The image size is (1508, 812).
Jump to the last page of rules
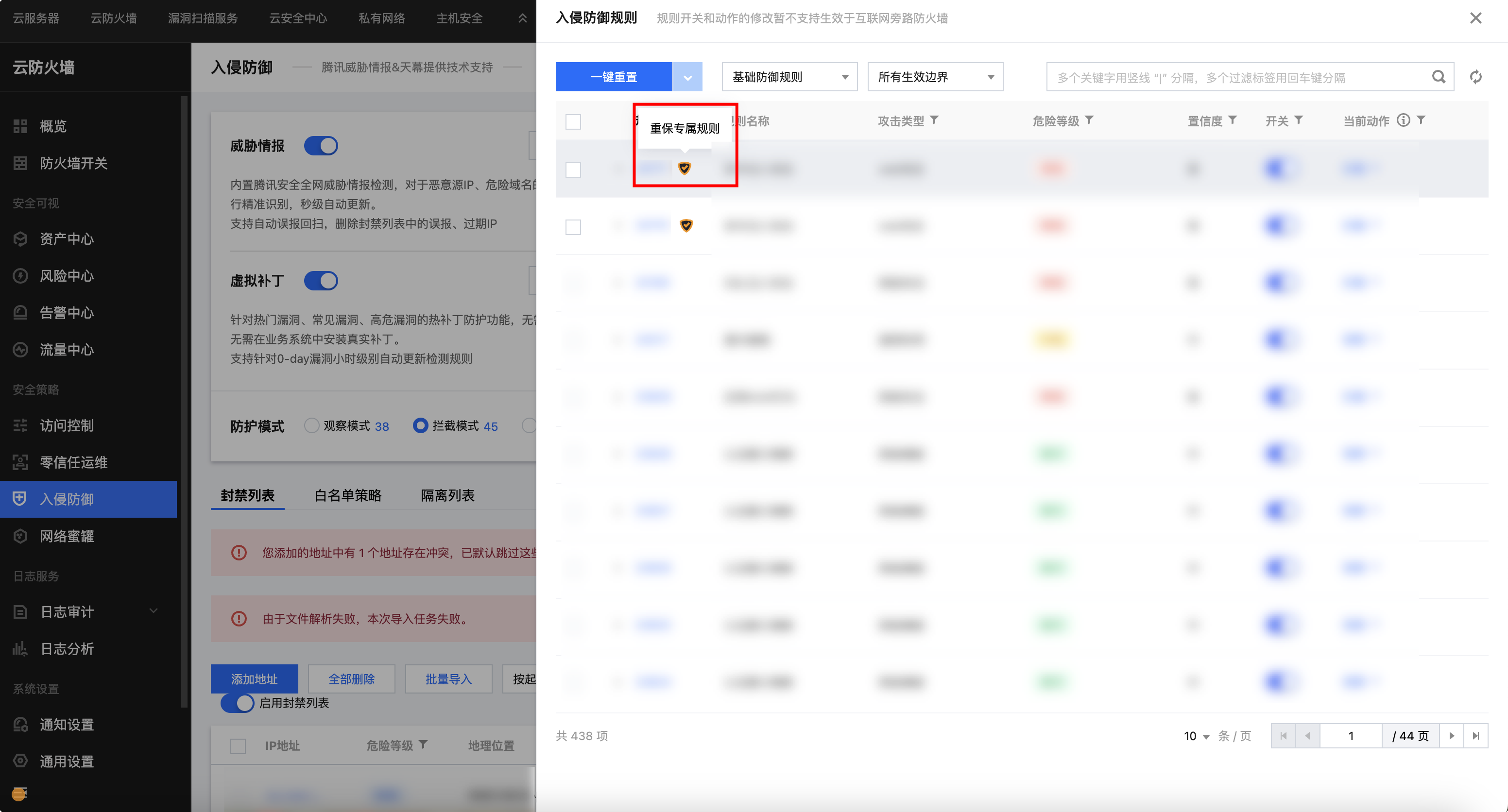(1476, 736)
